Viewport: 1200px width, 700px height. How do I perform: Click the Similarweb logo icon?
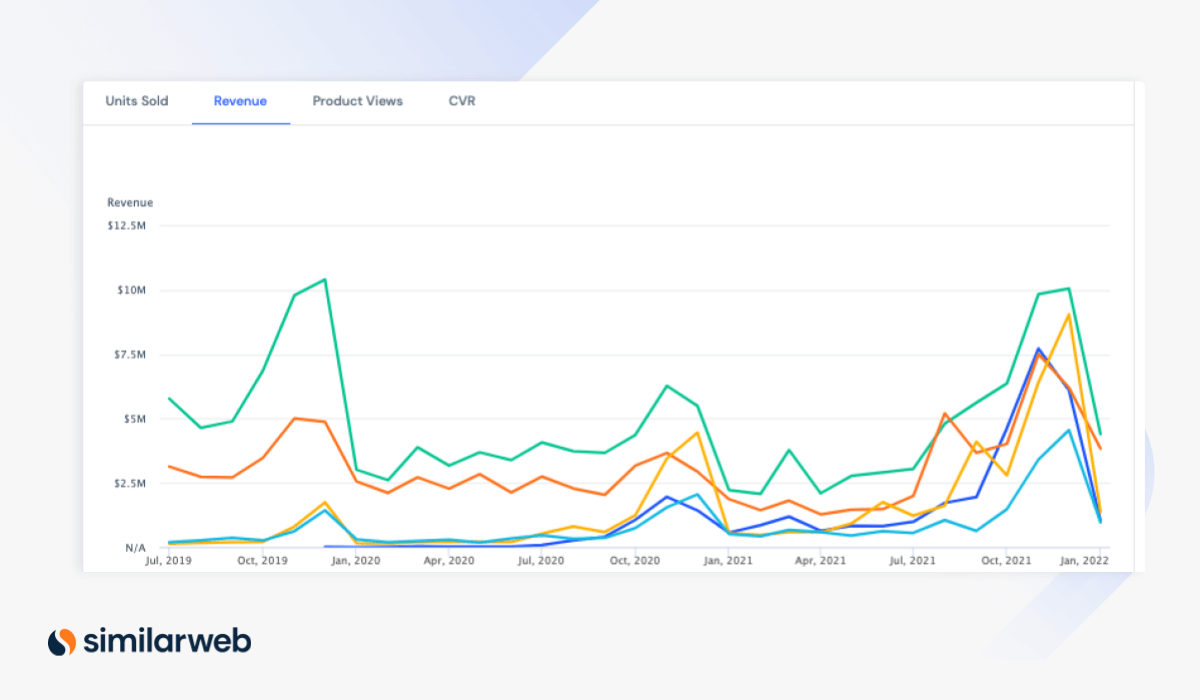(x=61, y=640)
